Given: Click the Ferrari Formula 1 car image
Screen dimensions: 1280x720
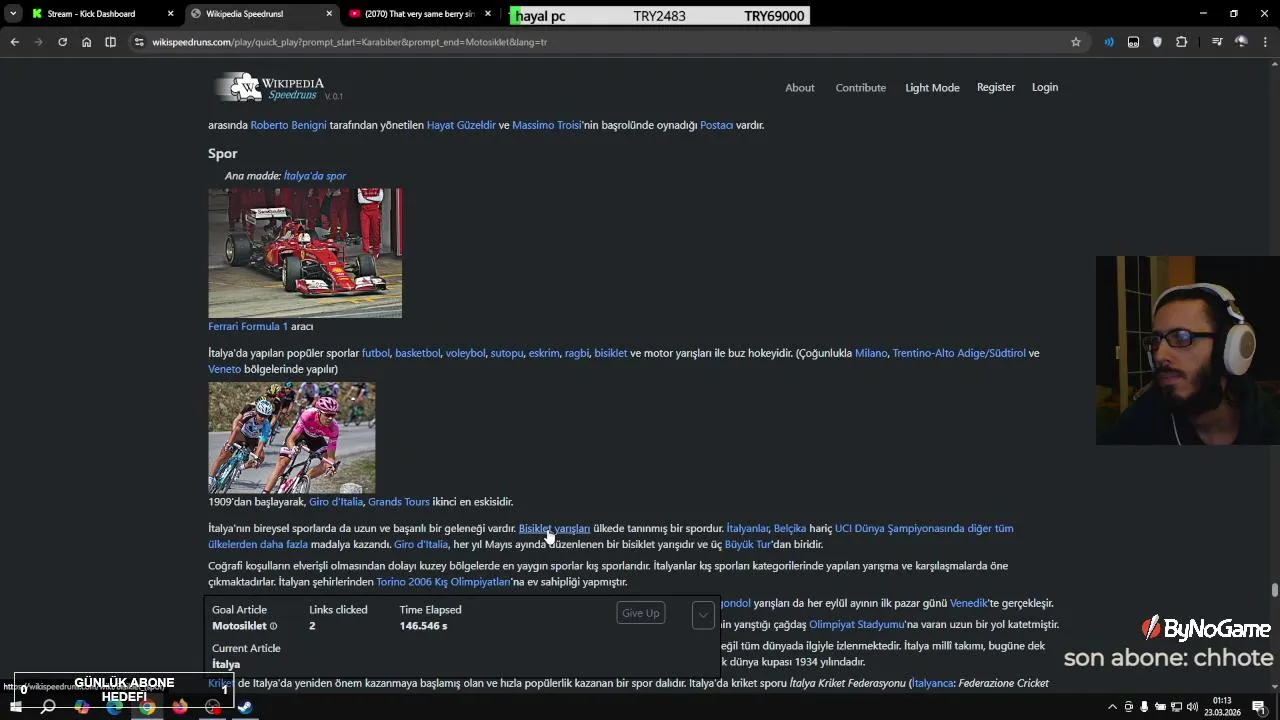Looking at the screenshot, I should (305, 253).
